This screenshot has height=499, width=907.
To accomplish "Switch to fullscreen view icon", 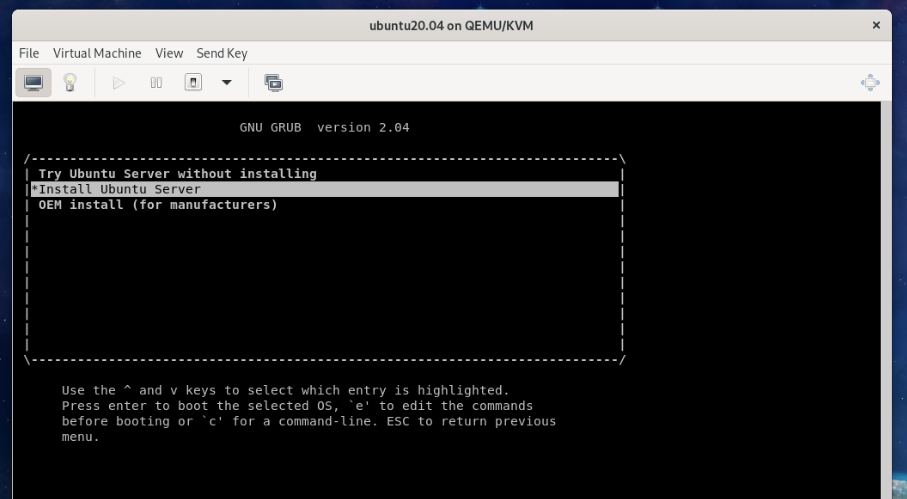I will [x=870, y=83].
